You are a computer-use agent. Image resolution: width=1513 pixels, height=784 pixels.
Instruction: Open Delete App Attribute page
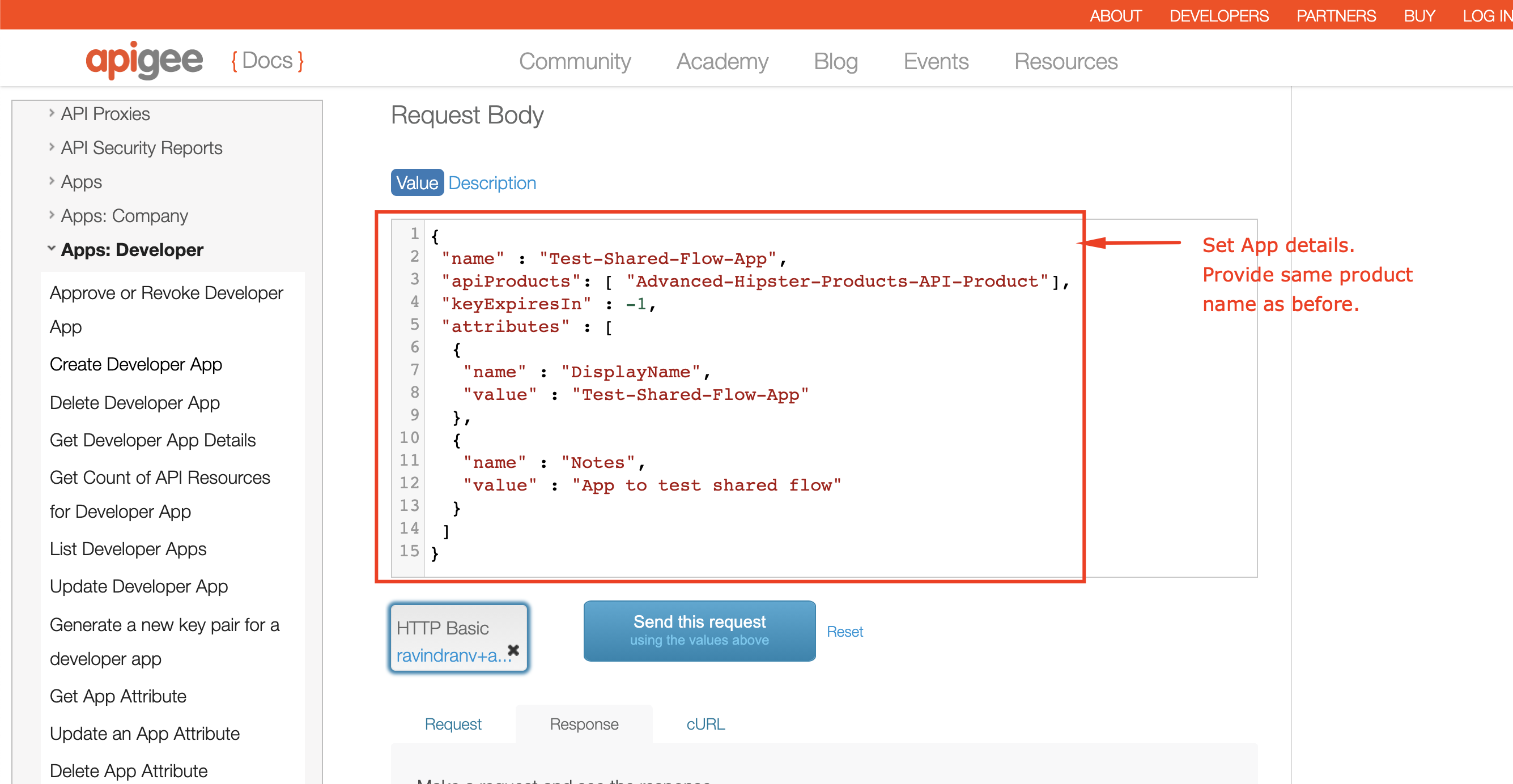[129, 771]
